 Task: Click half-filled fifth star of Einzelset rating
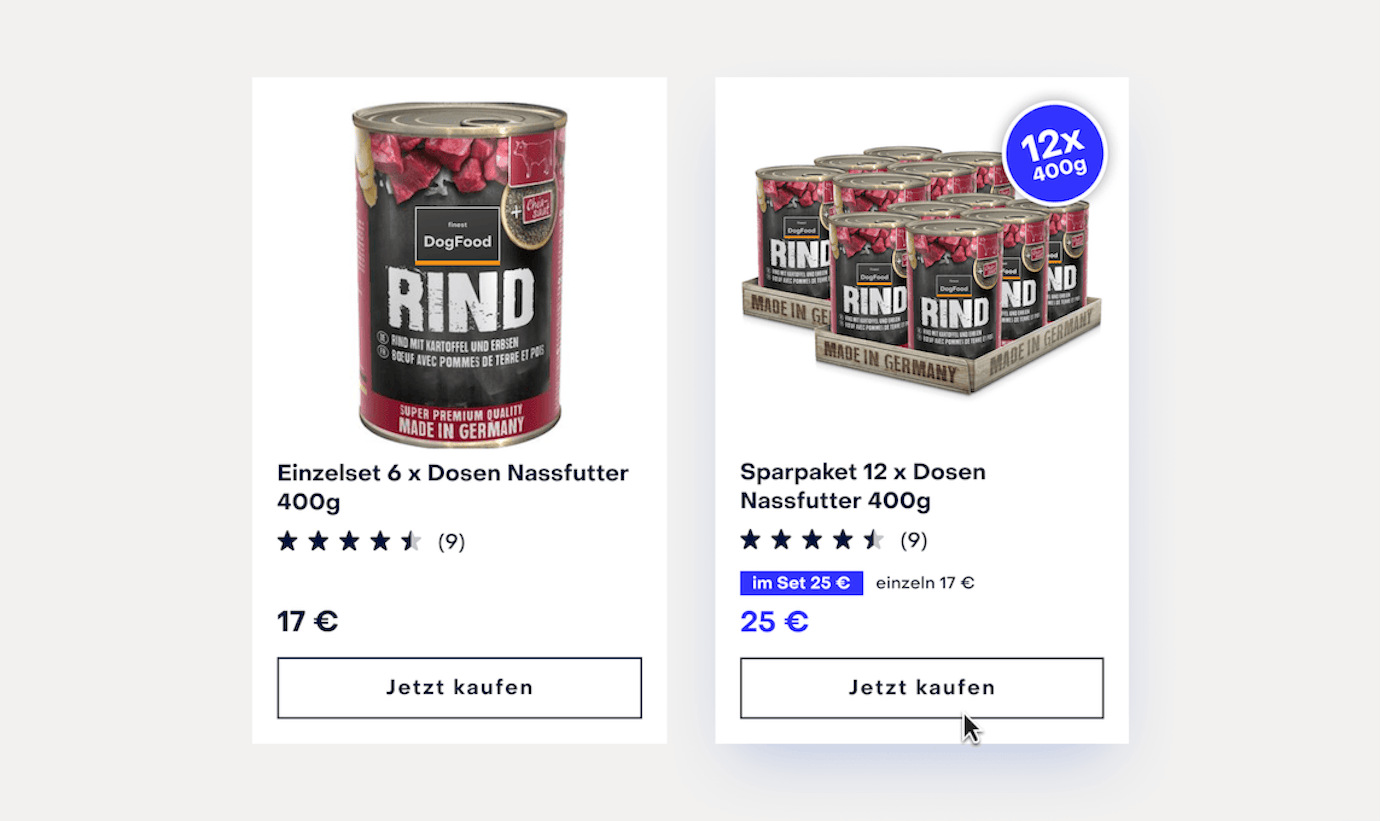[x=411, y=542]
